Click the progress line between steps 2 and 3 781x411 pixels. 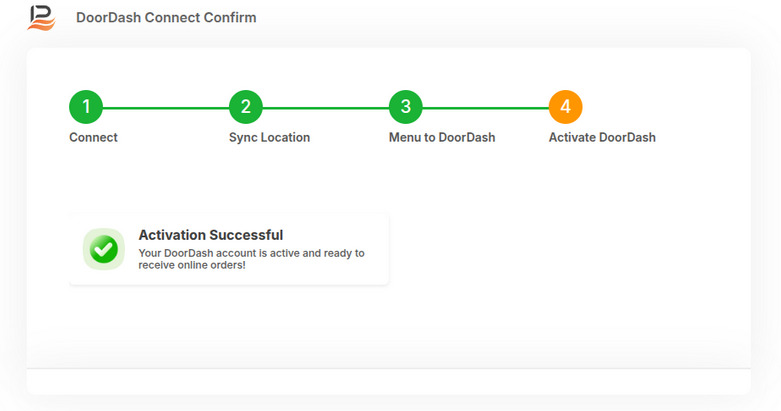(326, 108)
